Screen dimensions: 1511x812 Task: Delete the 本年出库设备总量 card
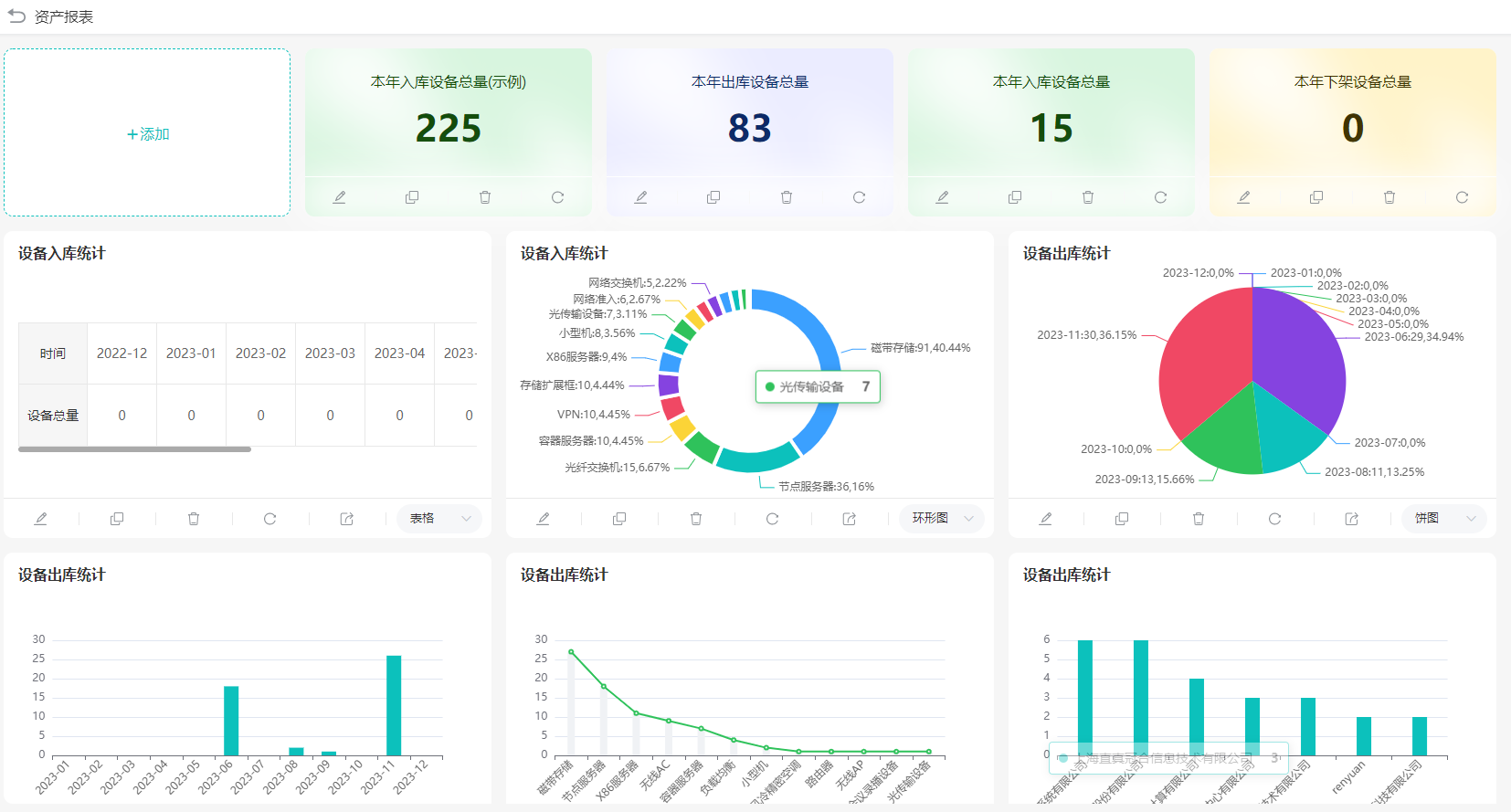tap(787, 197)
